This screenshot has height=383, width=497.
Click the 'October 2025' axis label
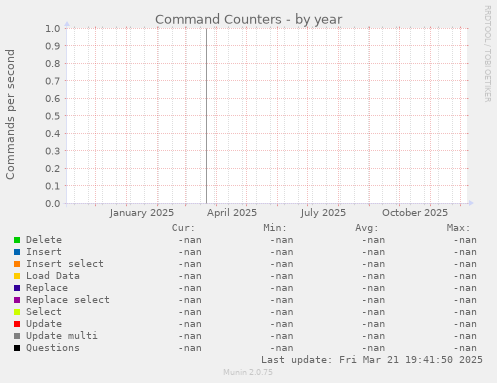tap(415, 213)
